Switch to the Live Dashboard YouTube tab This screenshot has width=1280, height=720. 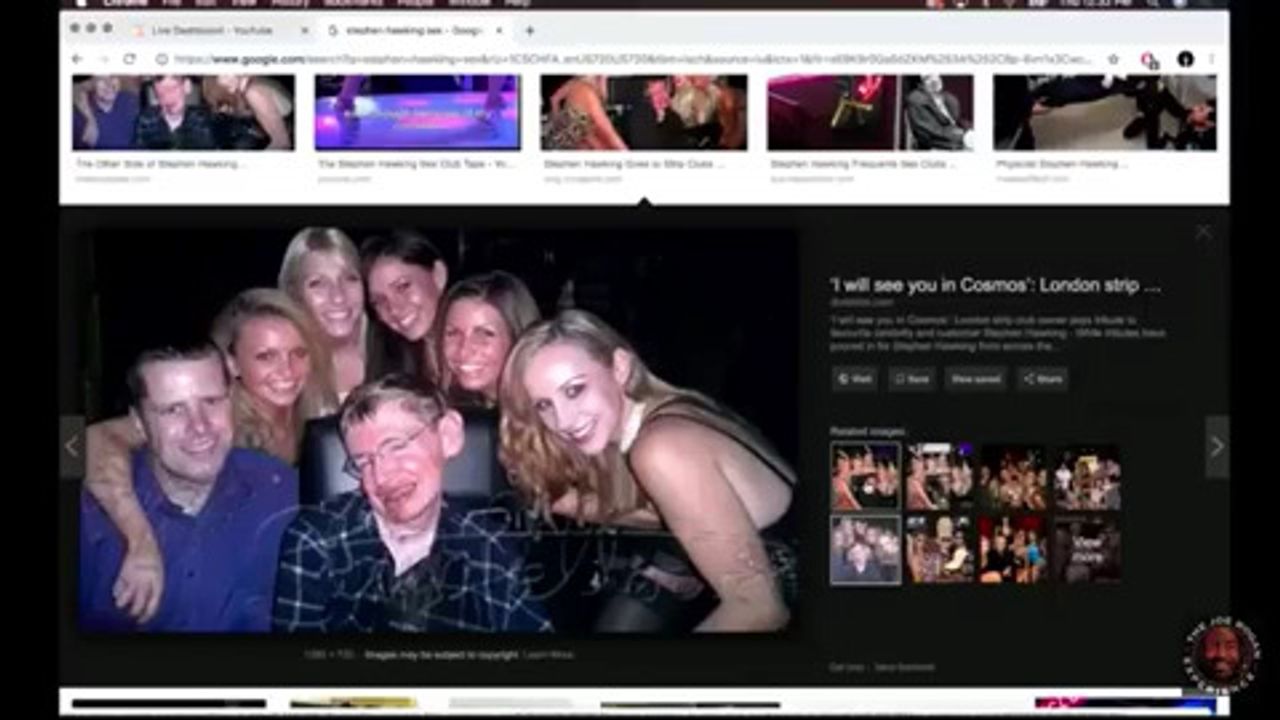click(x=211, y=31)
